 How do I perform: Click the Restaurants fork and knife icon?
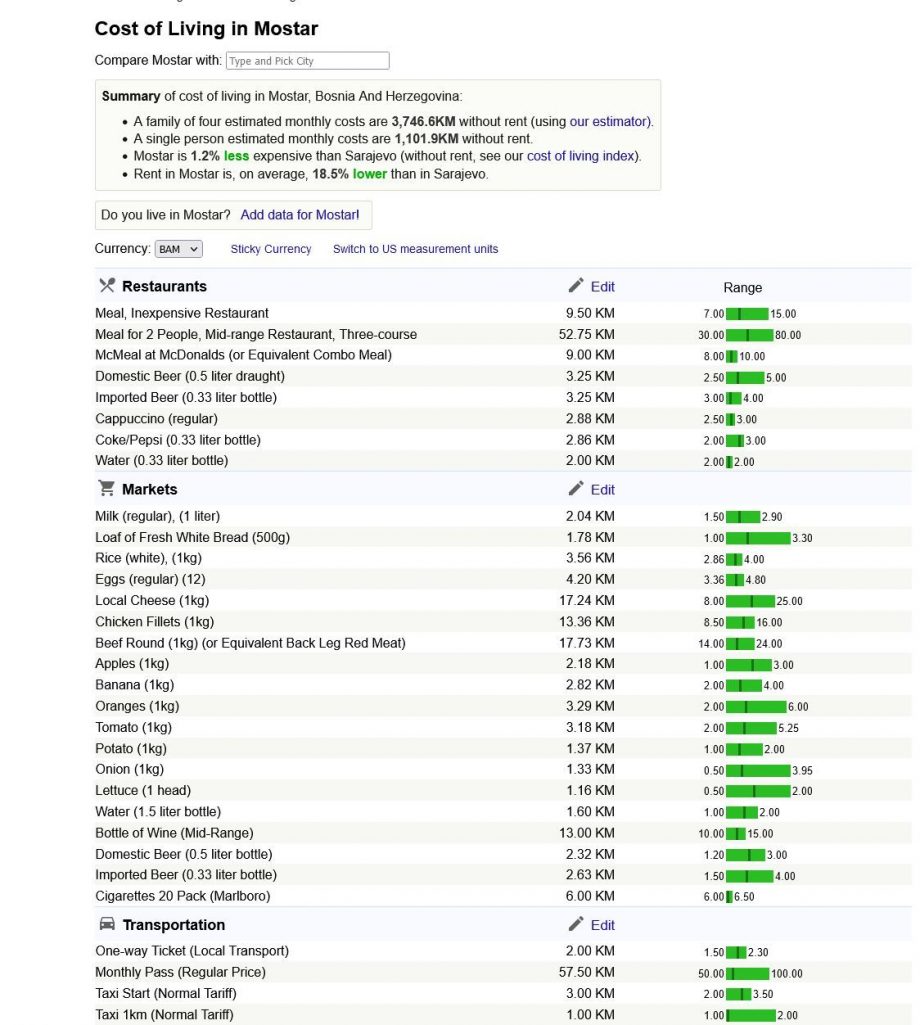(x=107, y=286)
